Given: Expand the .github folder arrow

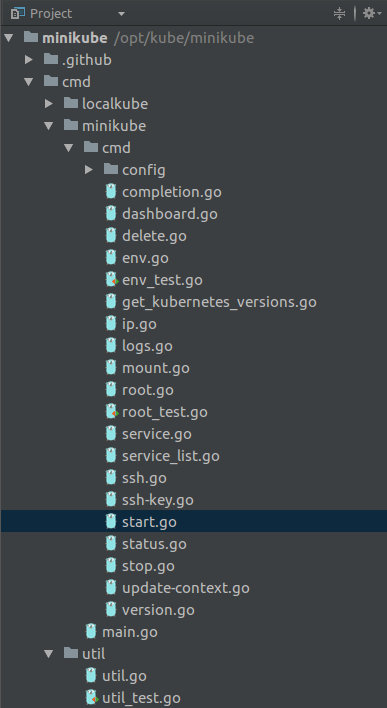Looking at the screenshot, I should pos(28,60).
